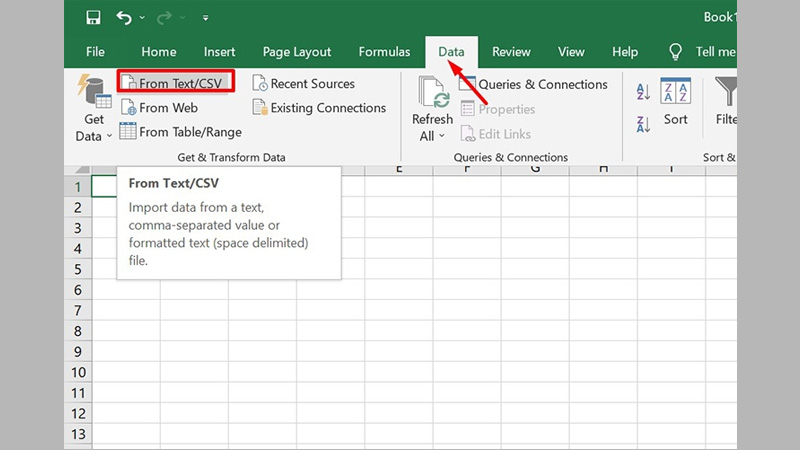Select row 1 header
This screenshot has height=450, width=800.
(78, 187)
